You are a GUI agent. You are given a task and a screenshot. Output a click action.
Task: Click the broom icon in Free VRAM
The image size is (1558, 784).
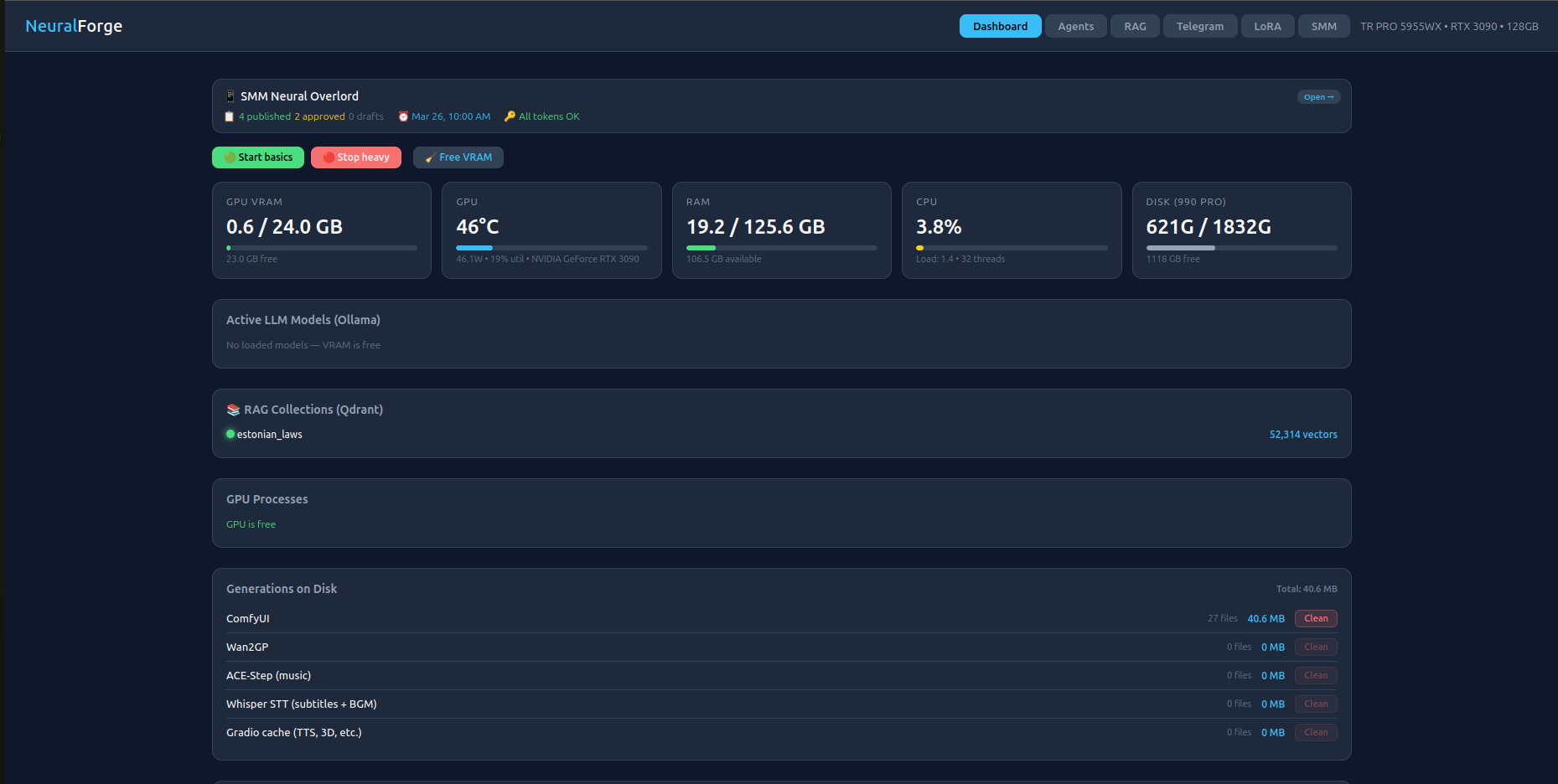pyautogui.click(x=430, y=157)
